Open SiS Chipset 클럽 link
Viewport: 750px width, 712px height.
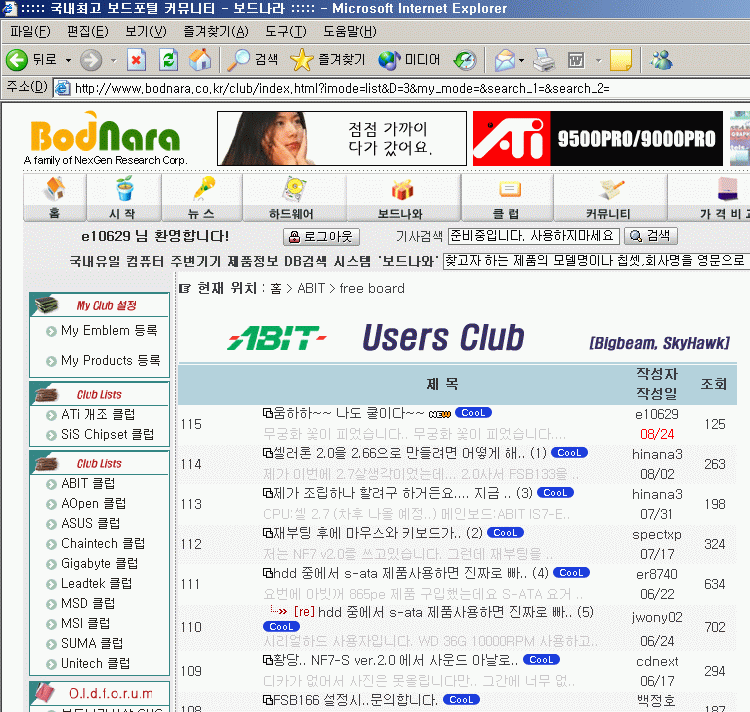[x=107, y=435]
